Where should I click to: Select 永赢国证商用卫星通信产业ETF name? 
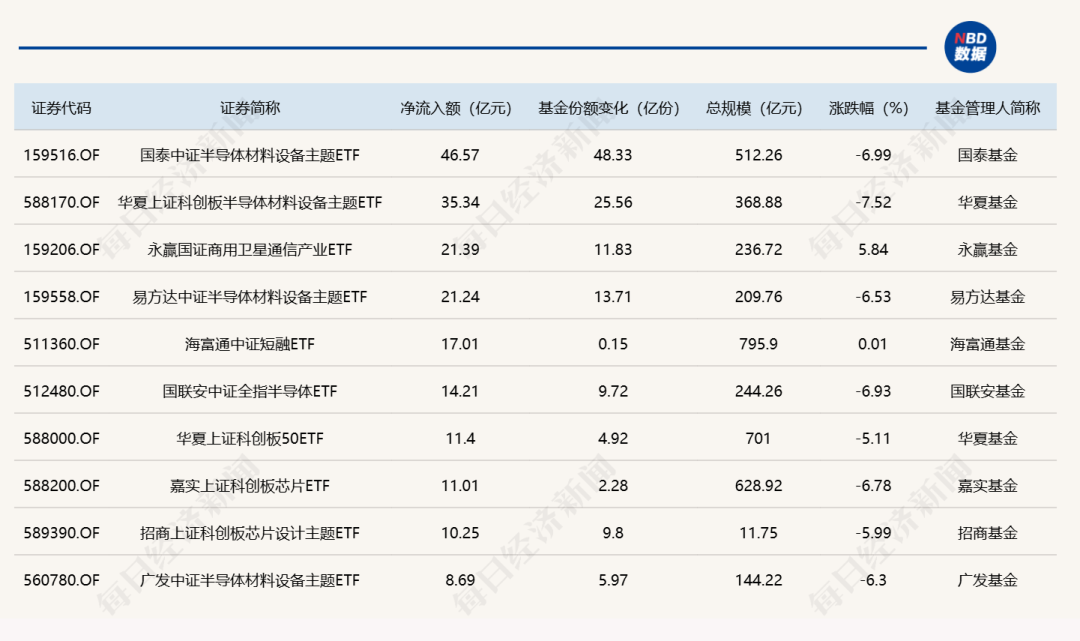[x=250, y=249]
